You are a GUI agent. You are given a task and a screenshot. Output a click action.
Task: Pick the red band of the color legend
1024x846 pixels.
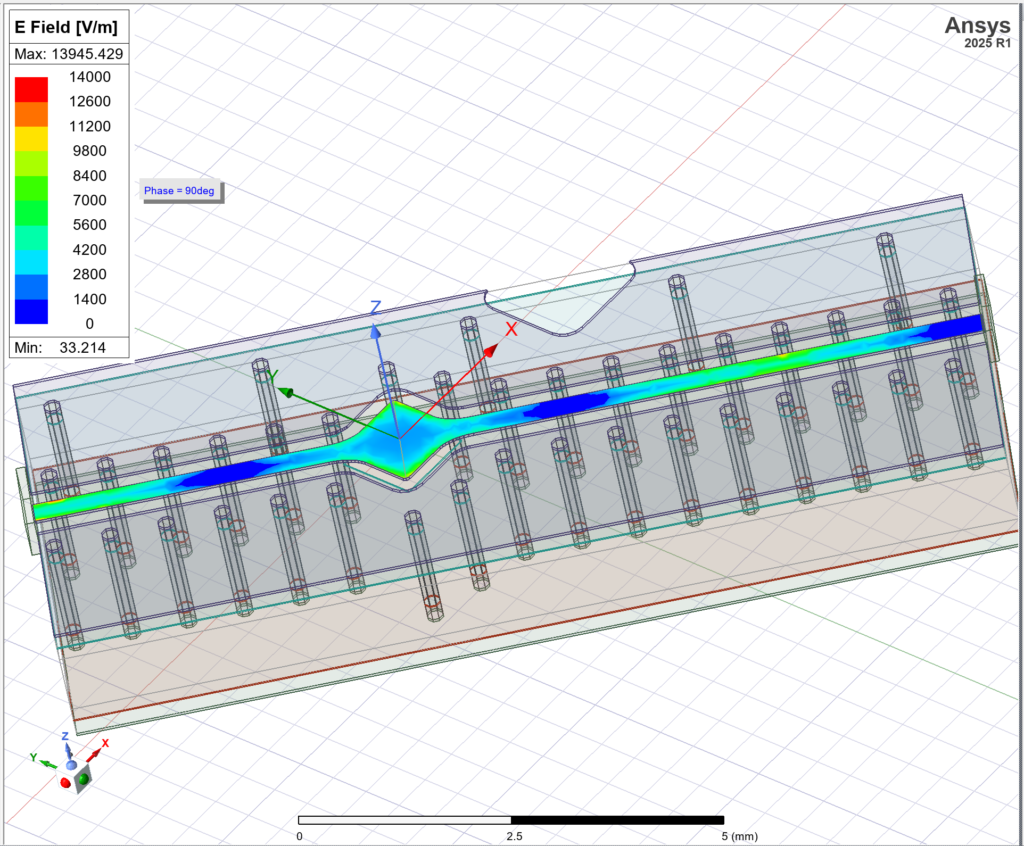(x=31, y=89)
